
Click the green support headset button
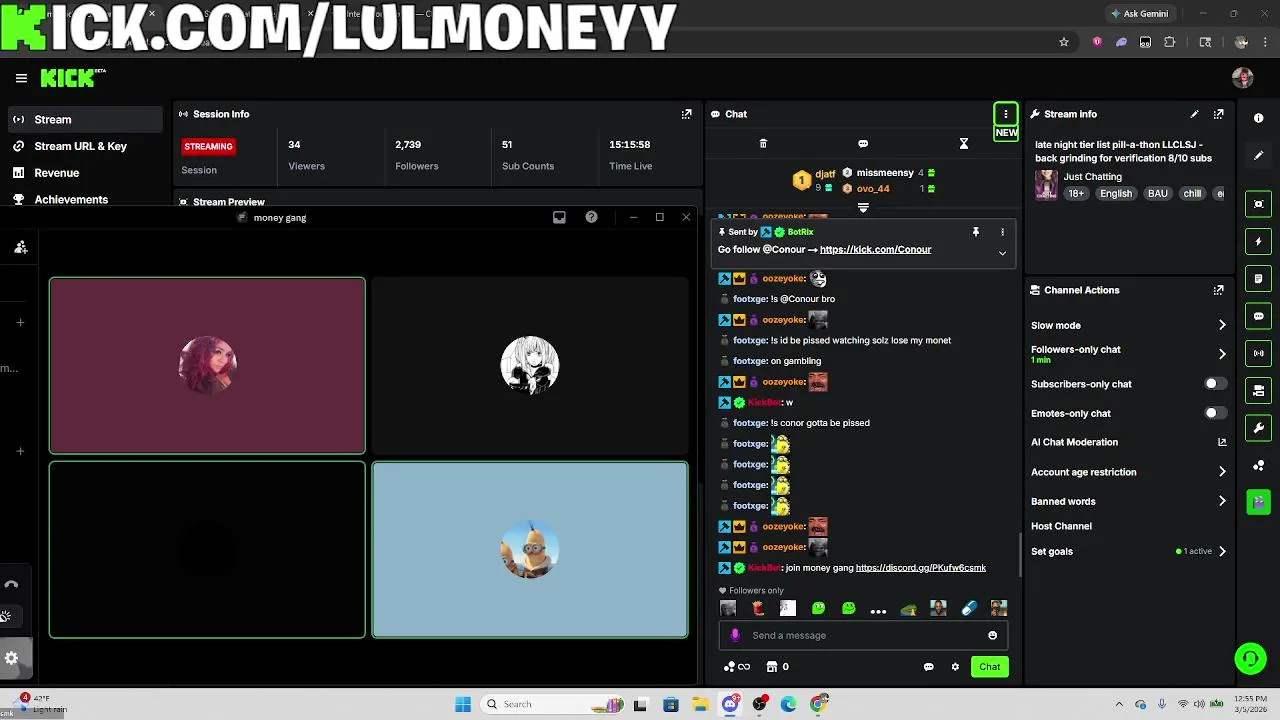pyautogui.click(x=1250, y=658)
